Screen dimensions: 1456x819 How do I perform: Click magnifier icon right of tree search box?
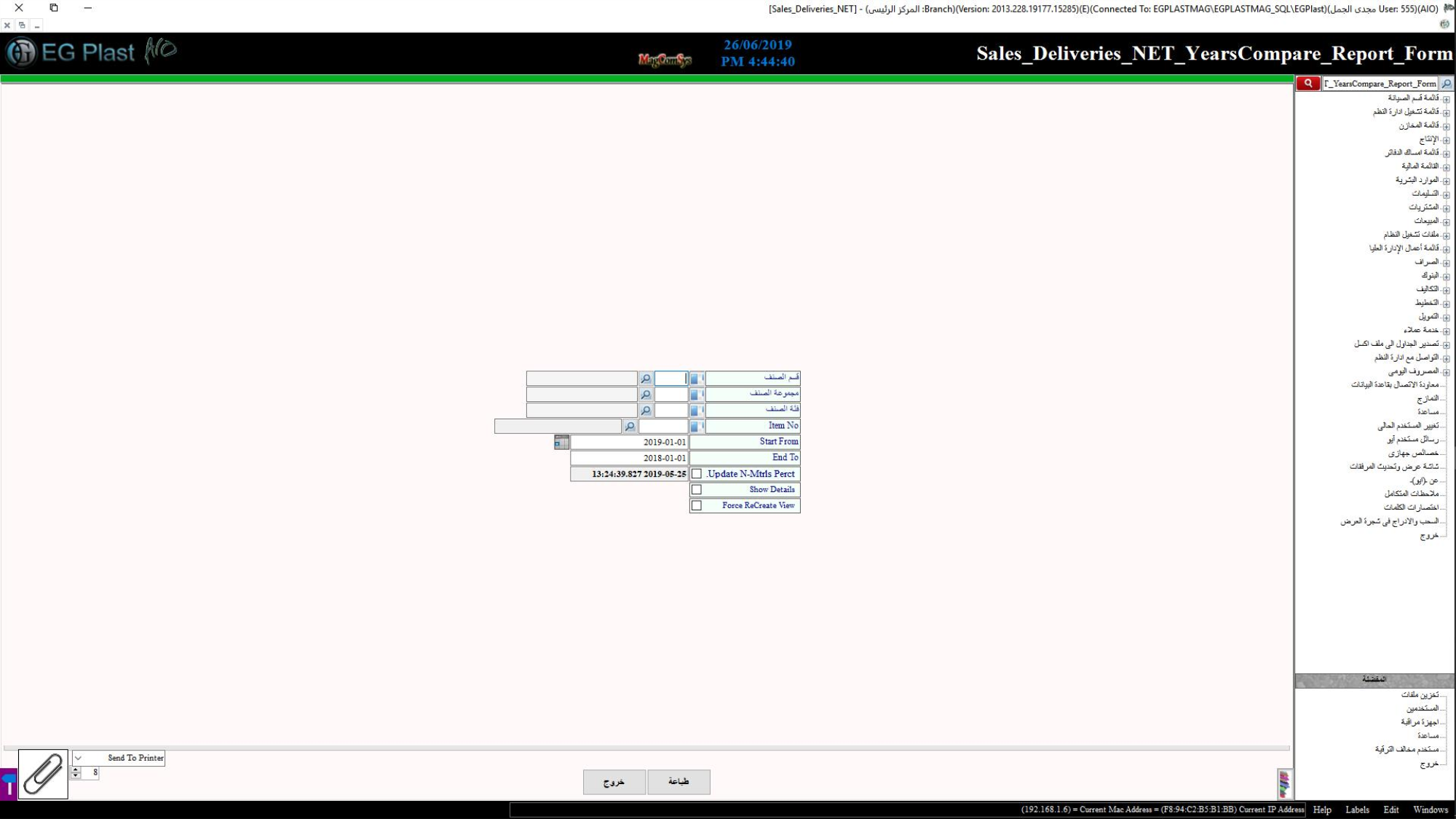coord(1447,84)
